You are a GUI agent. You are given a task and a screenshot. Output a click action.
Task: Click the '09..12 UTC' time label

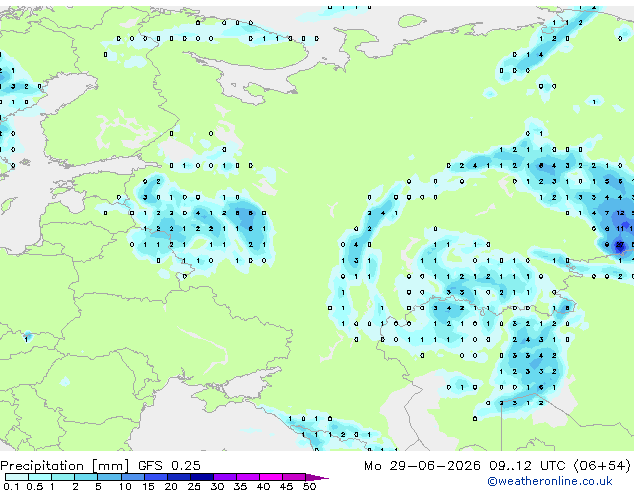(527, 466)
